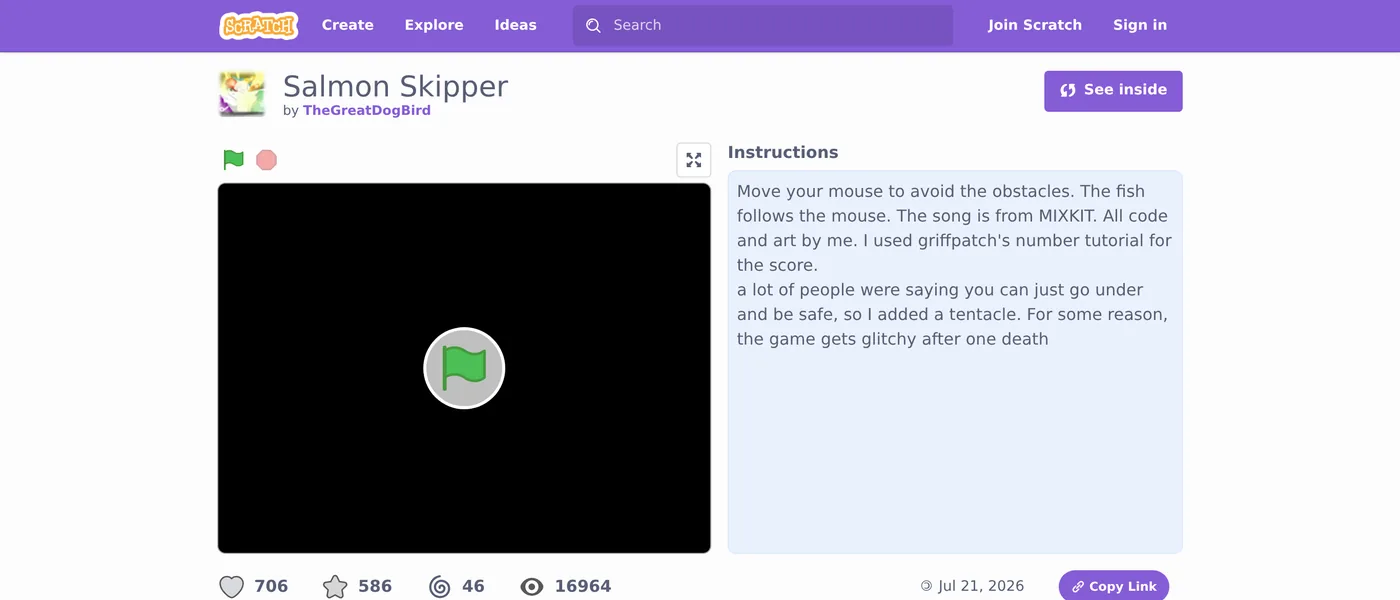Click the instructions description text box
Image resolution: width=1400 pixels, height=600 pixels.
955,362
